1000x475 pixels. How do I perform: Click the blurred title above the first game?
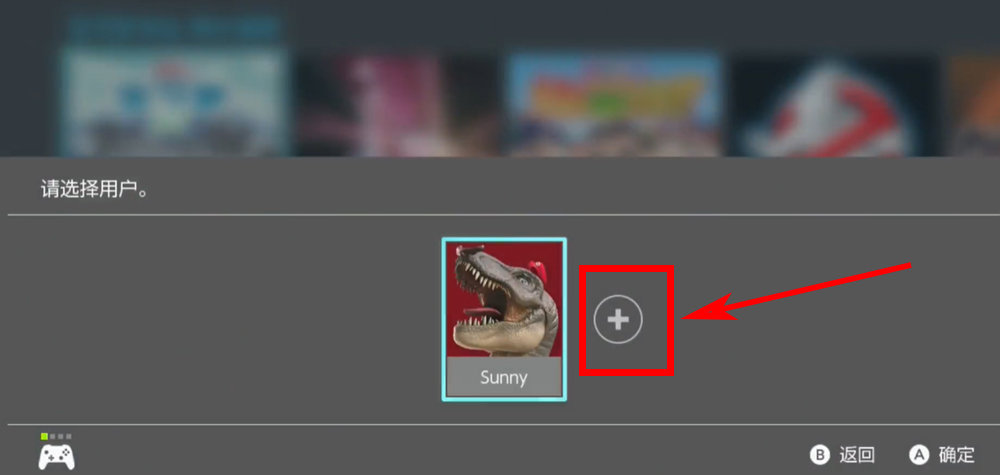coord(173,29)
